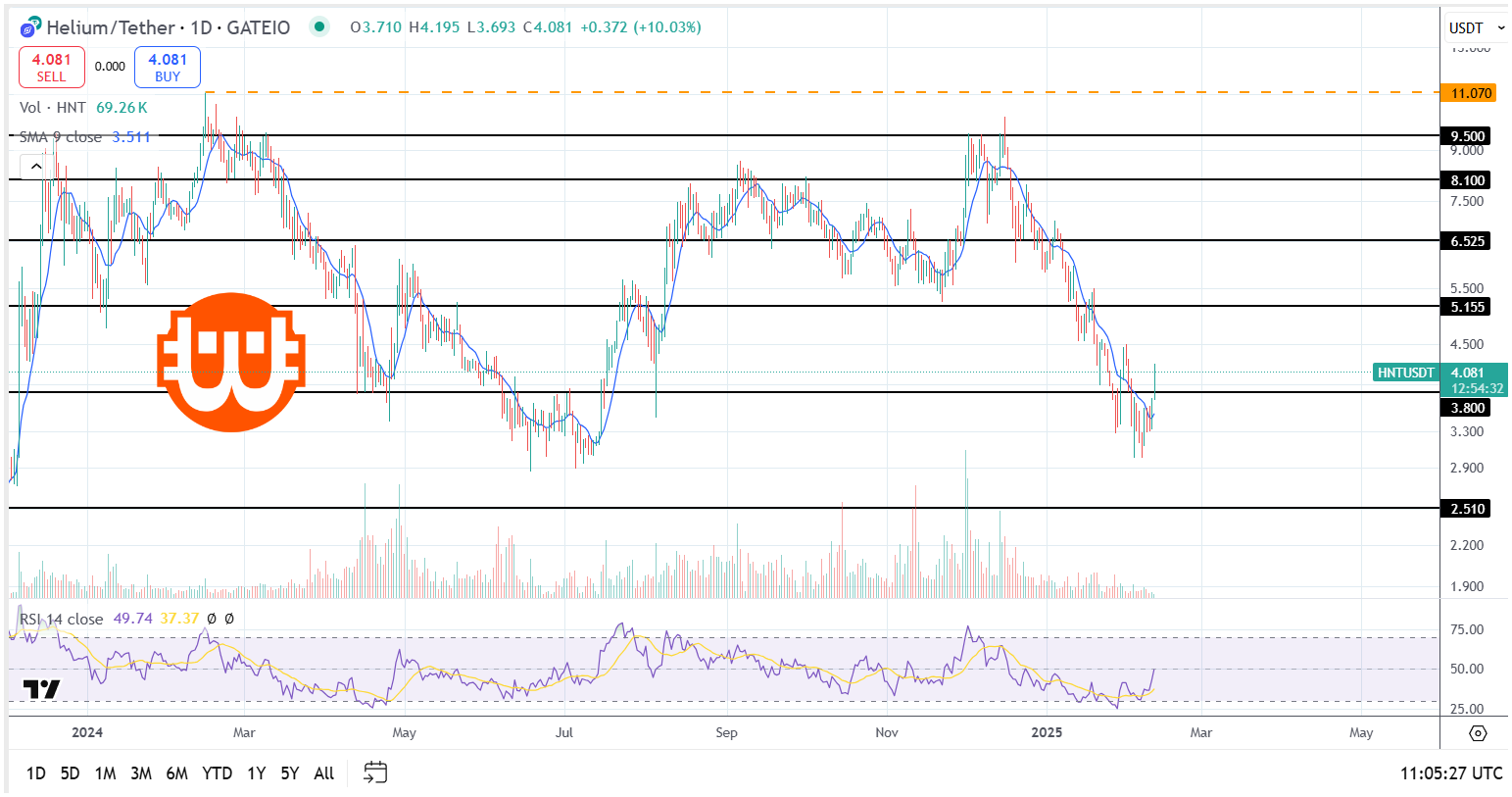
Task: Click the 3.800 horizontal line label
Action: coord(1467,408)
